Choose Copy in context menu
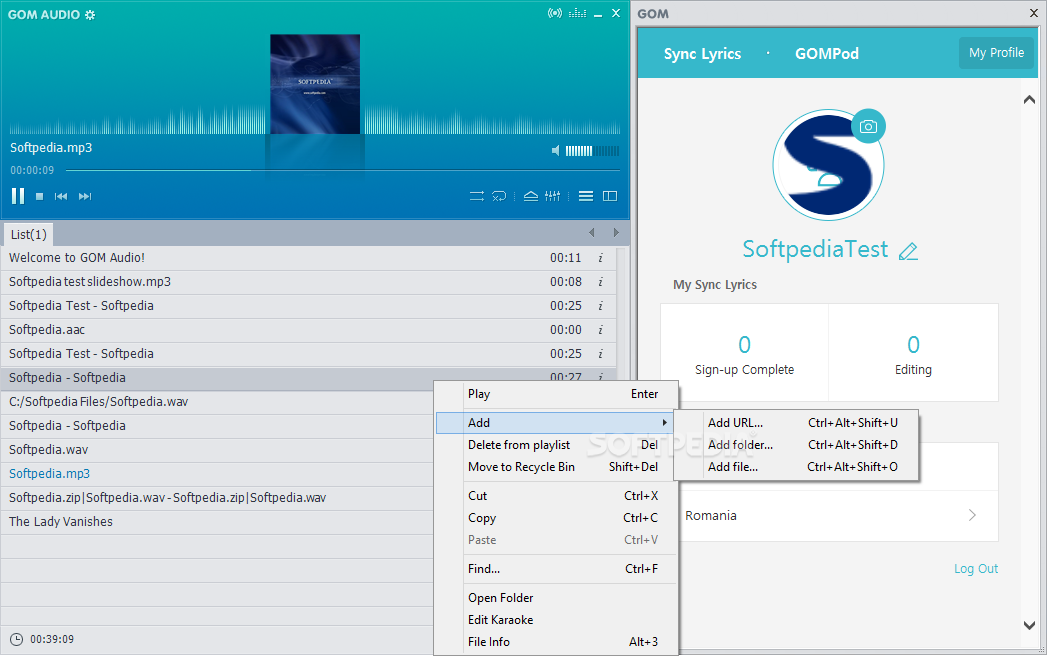1047x656 pixels. 557,518
